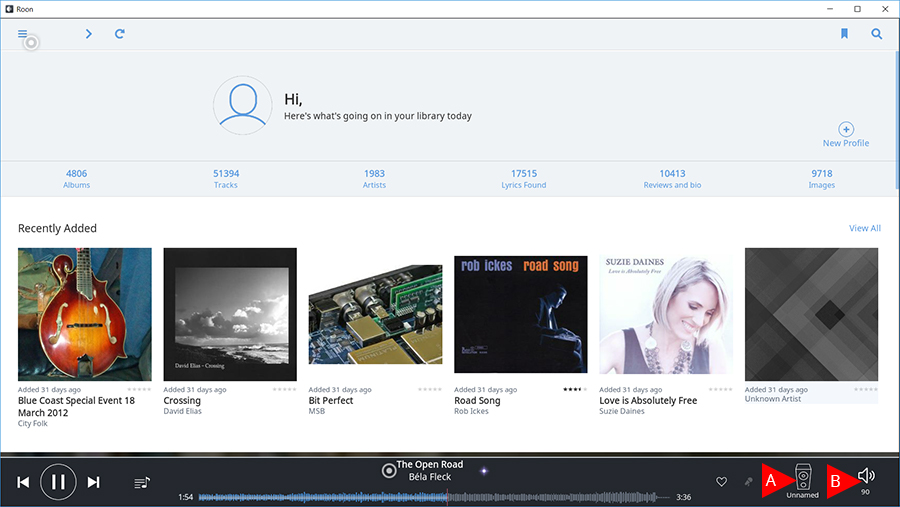Open the 4806 Albums count
Screen dimensions: 900x507
[x=76, y=179]
